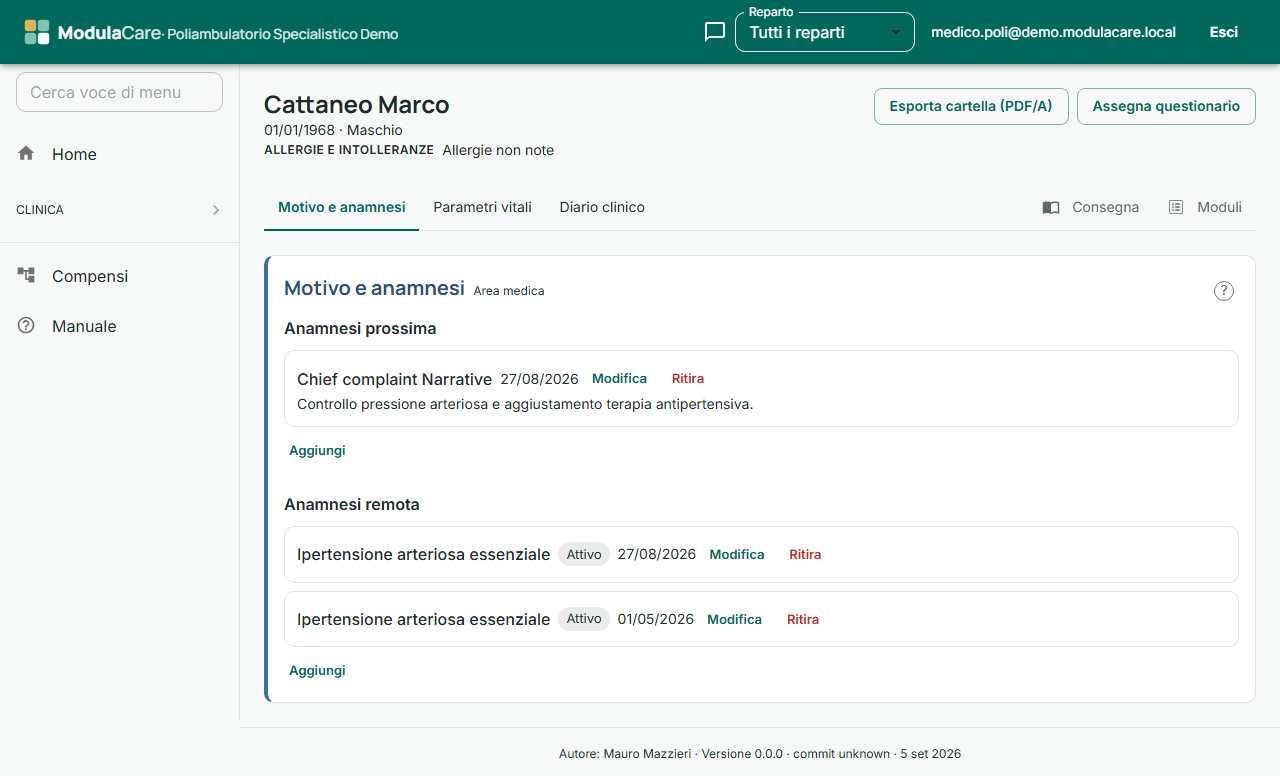
Task: Open the chat messages icon in header
Action: (714, 32)
